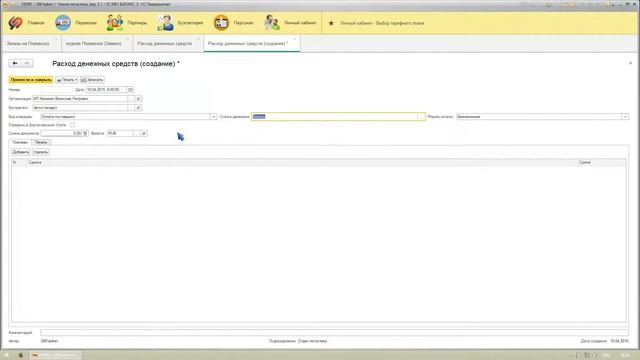The width and height of the screenshot is (640, 360).
Task: Click the favorites star icon
Action: pyautogui.click(x=331, y=23)
